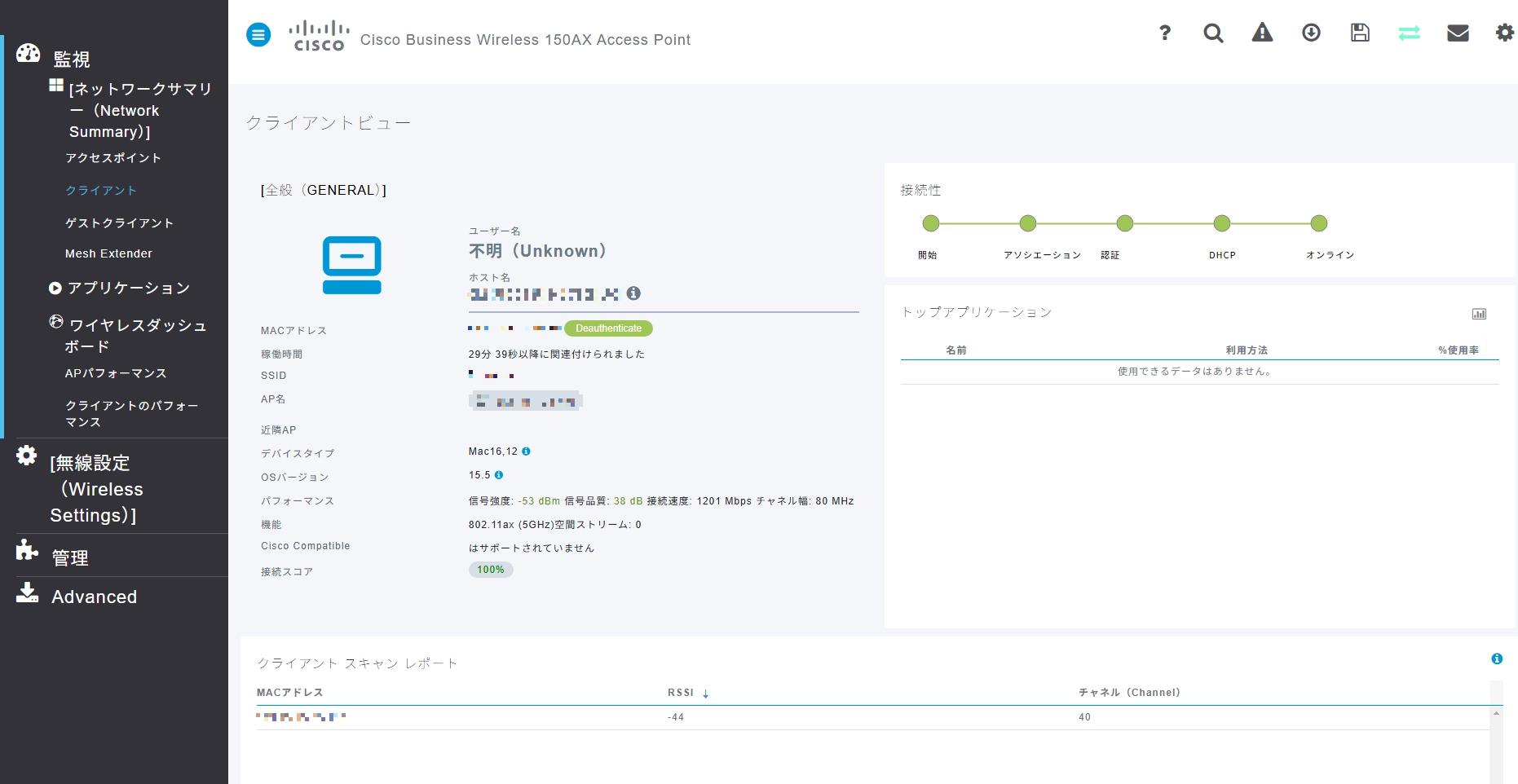Open アクセスポイント in sidebar

[113, 157]
